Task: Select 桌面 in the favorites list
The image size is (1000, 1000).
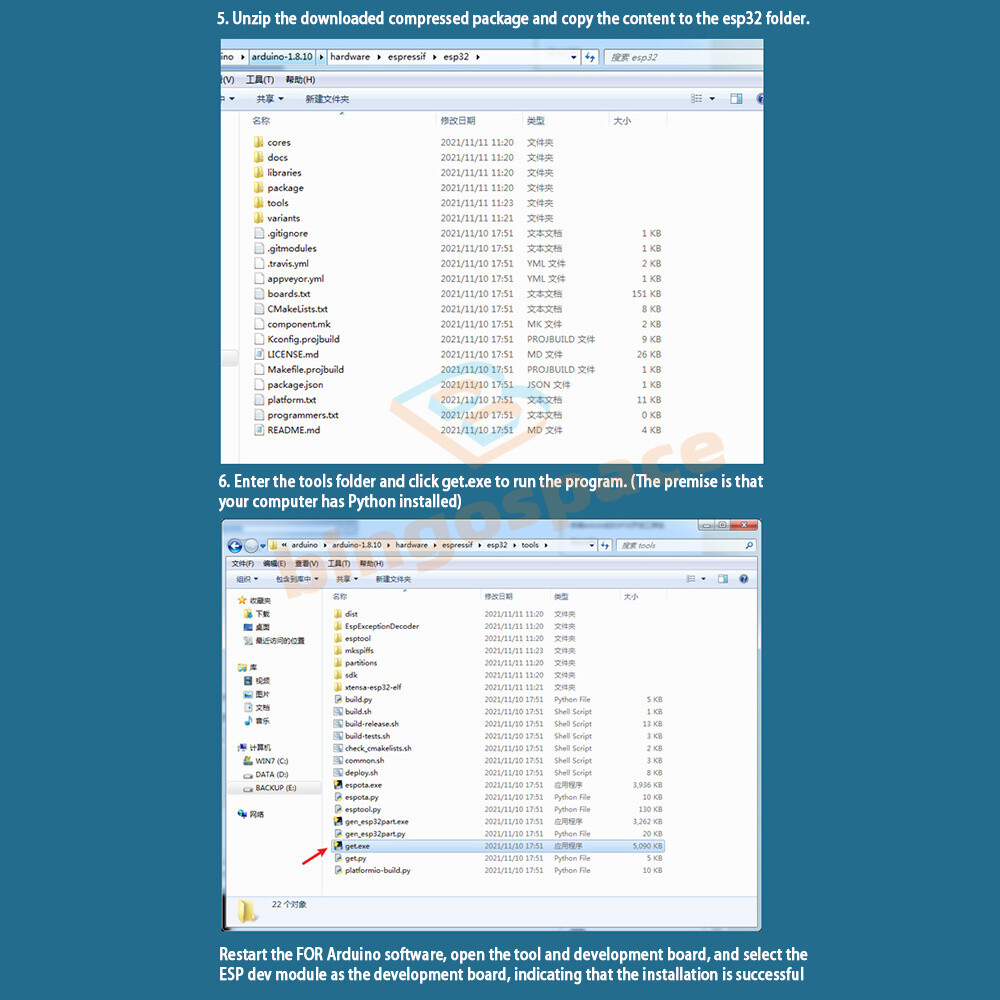Action: (x=262, y=628)
